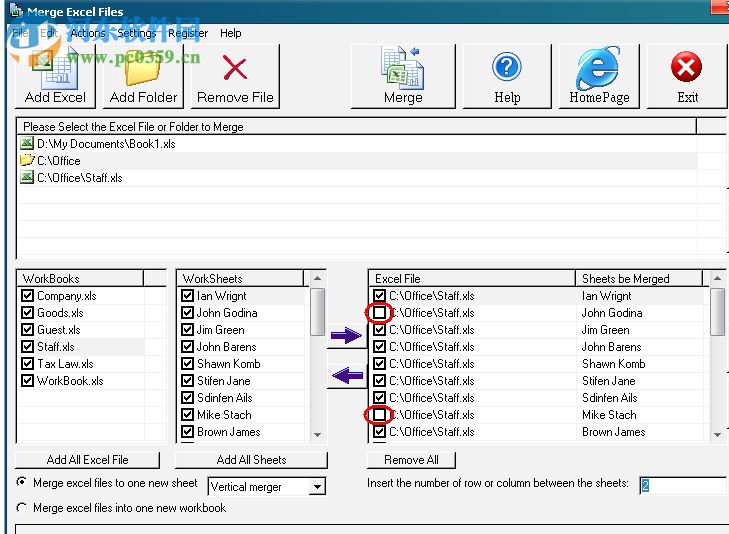729x534 pixels.
Task: Click merged sheets list scroll up arrow
Action: tap(717, 278)
